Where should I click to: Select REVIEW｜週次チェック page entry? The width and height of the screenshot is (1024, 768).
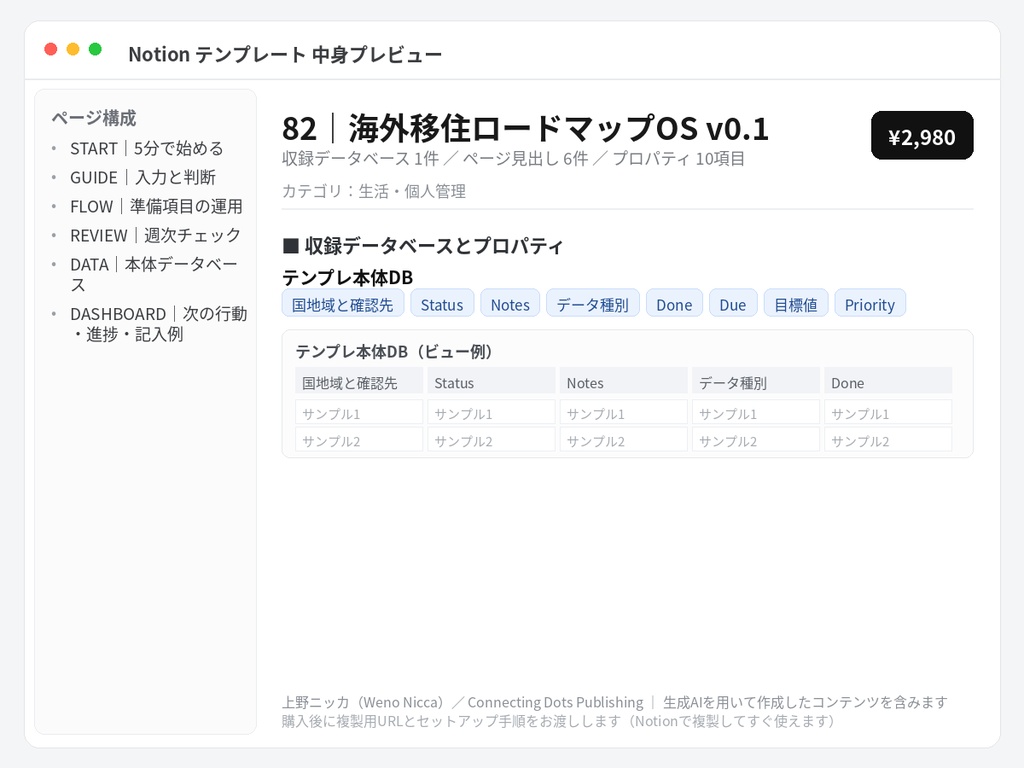(x=155, y=235)
